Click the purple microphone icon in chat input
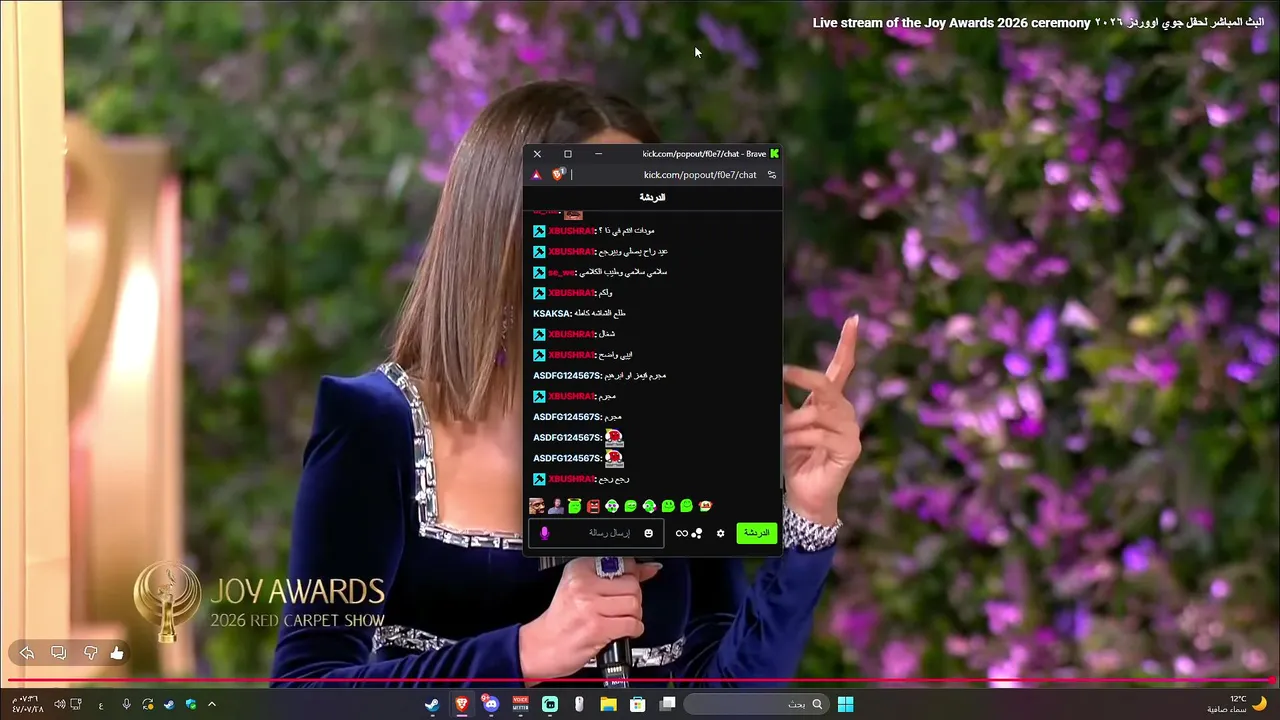Viewport: 1280px width, 720px height. coord(545,533)
